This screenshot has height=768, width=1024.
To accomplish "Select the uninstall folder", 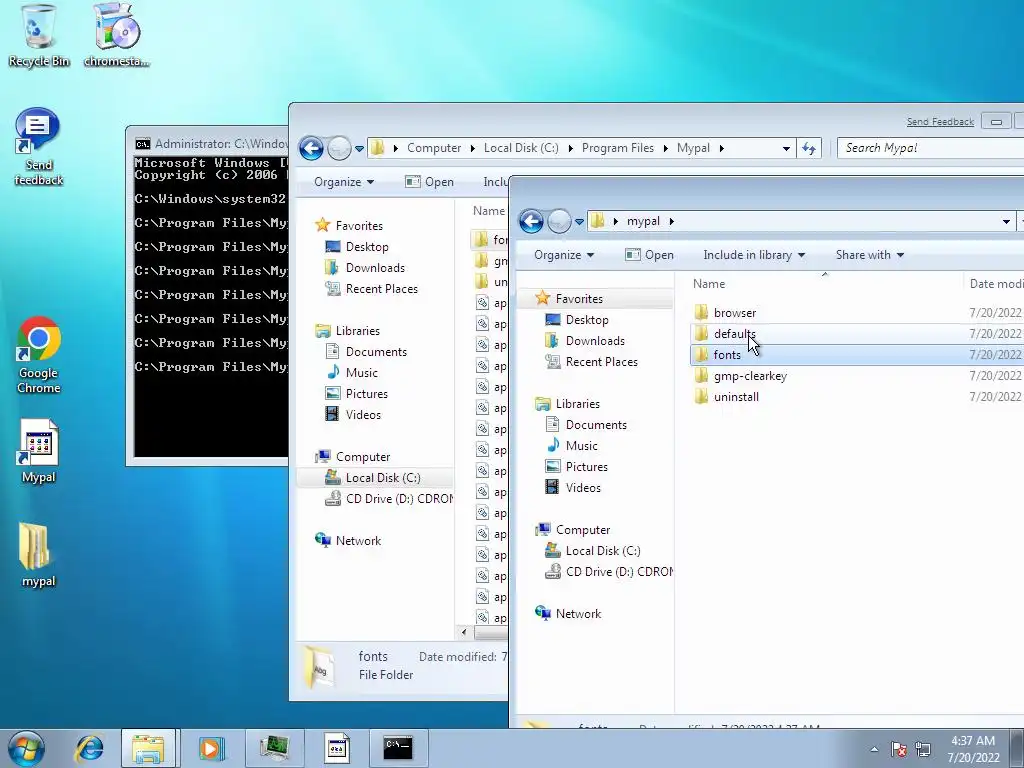I will coord(736,396).
